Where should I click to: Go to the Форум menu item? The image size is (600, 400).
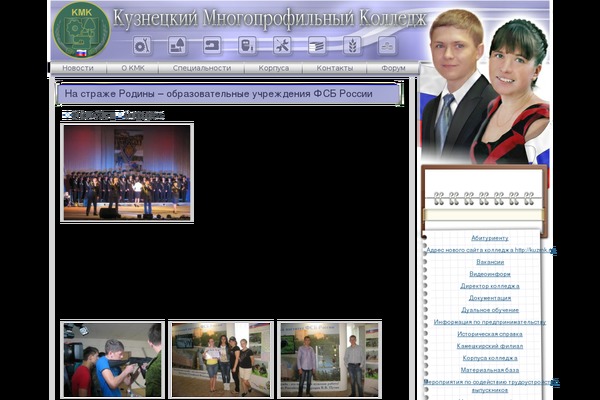tap(393, 68)
